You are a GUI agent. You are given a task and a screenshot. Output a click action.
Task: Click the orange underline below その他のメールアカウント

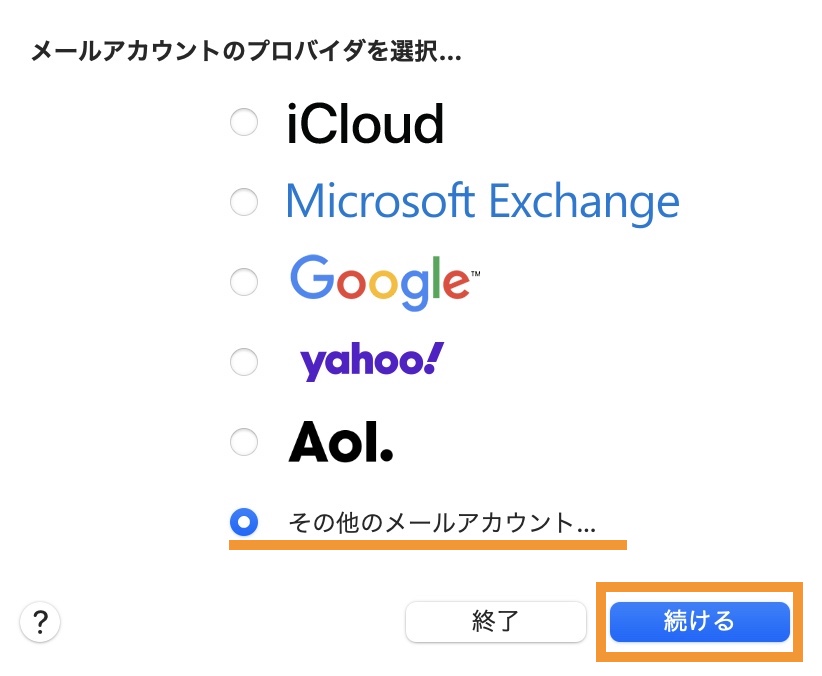pyautogui.click(x=427, y=546)
